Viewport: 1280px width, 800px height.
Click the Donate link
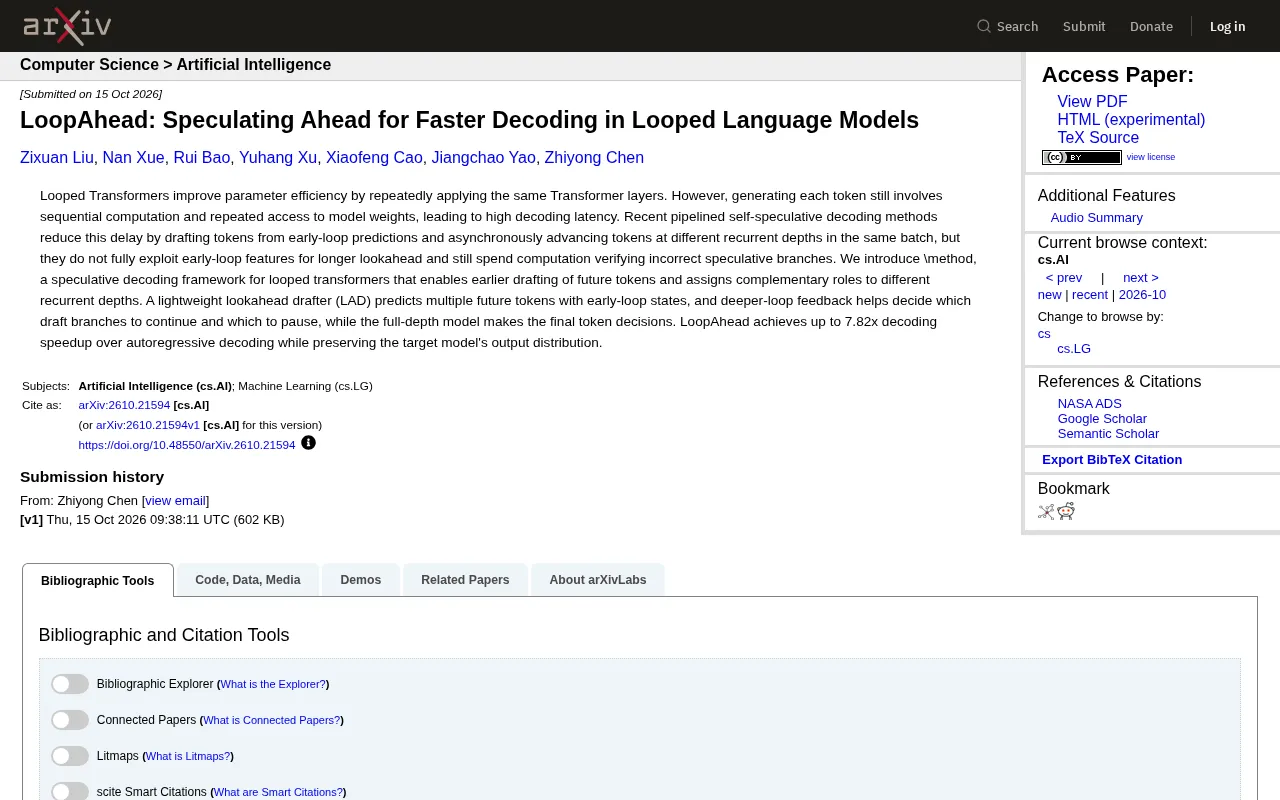1151,26
